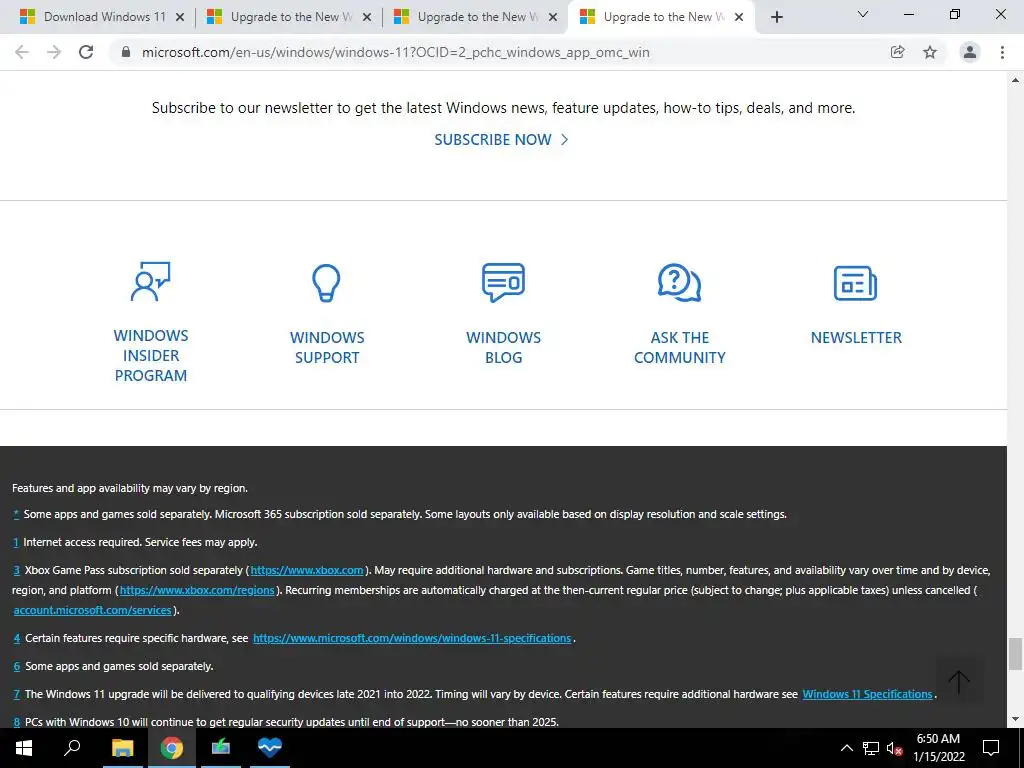Click footnote number 7 link
The image size is (1024, 768).
pyautogui.click(x=16, y=694)
